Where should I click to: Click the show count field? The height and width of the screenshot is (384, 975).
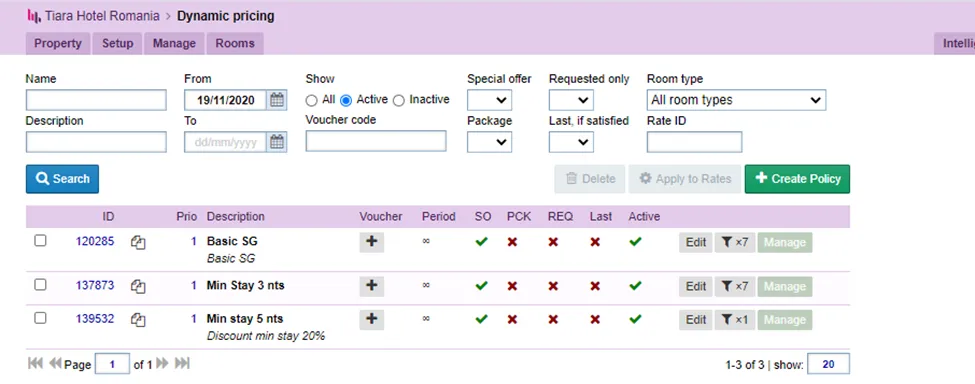(x=828, y=364)
